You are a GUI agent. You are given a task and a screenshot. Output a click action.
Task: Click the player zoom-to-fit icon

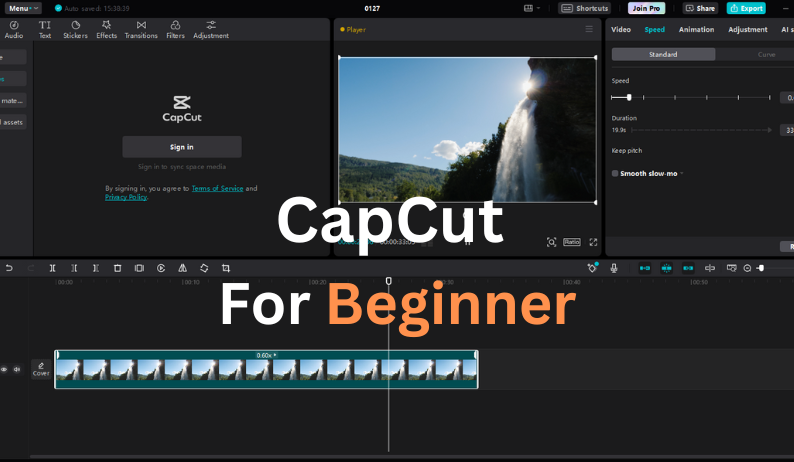point(551,242)
